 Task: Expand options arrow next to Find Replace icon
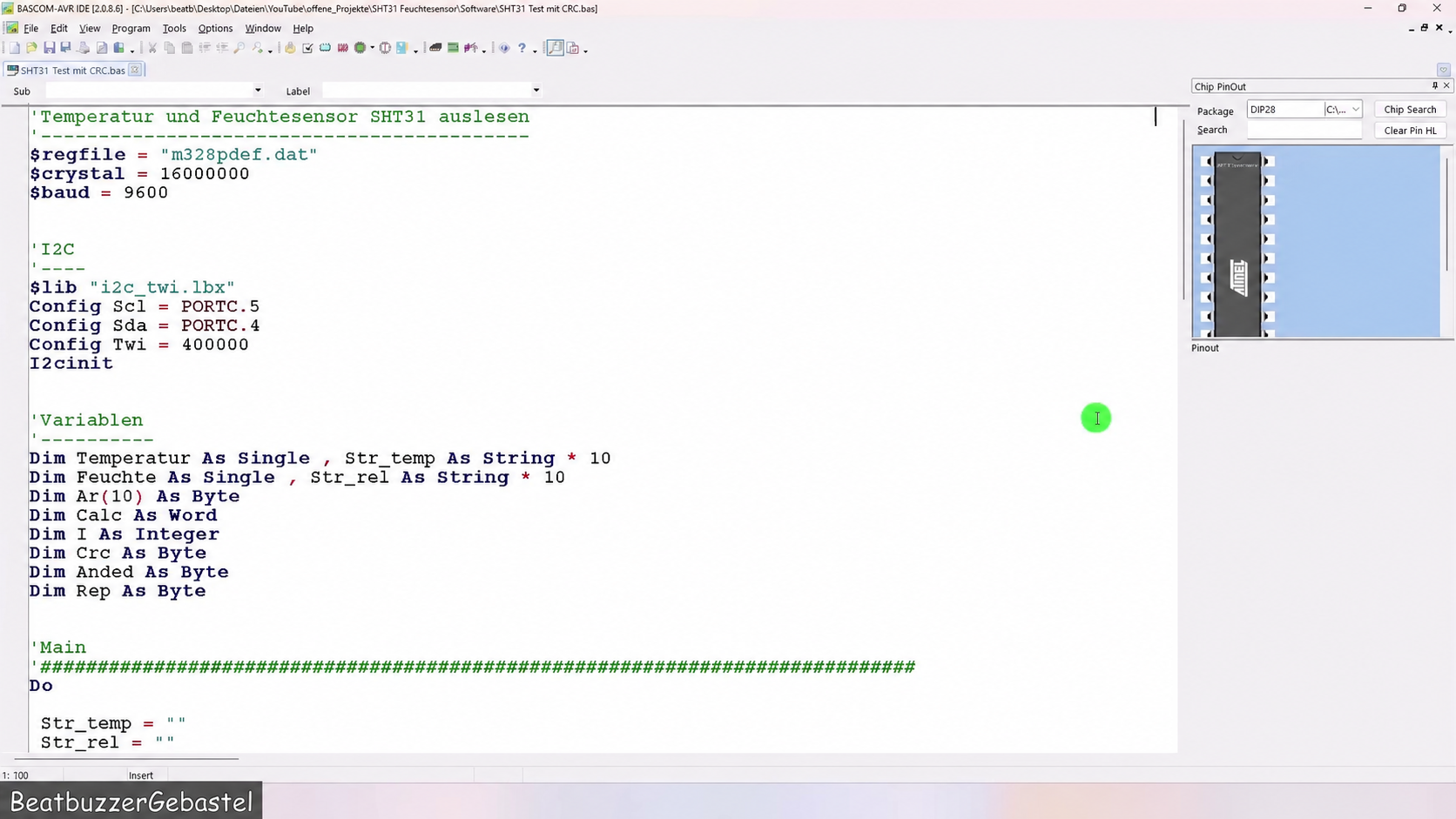pos(269,50)
